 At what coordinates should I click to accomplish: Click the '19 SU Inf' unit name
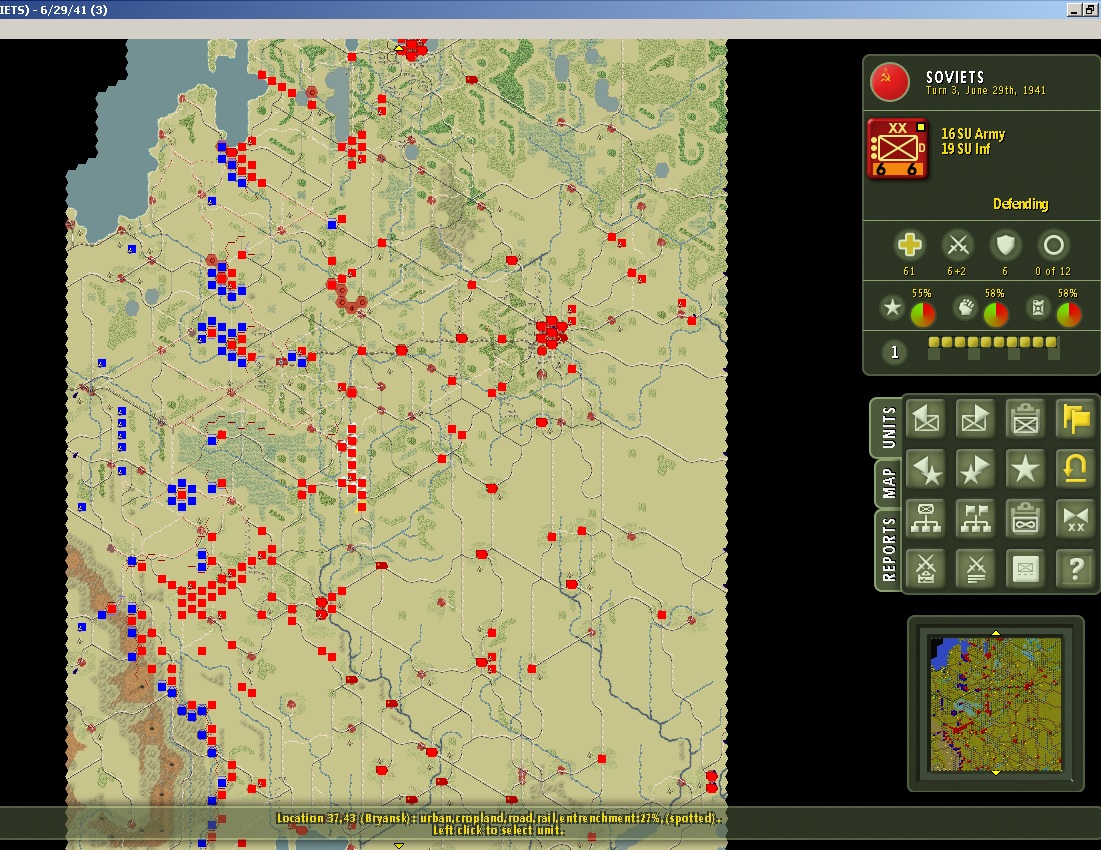(965, 149)
